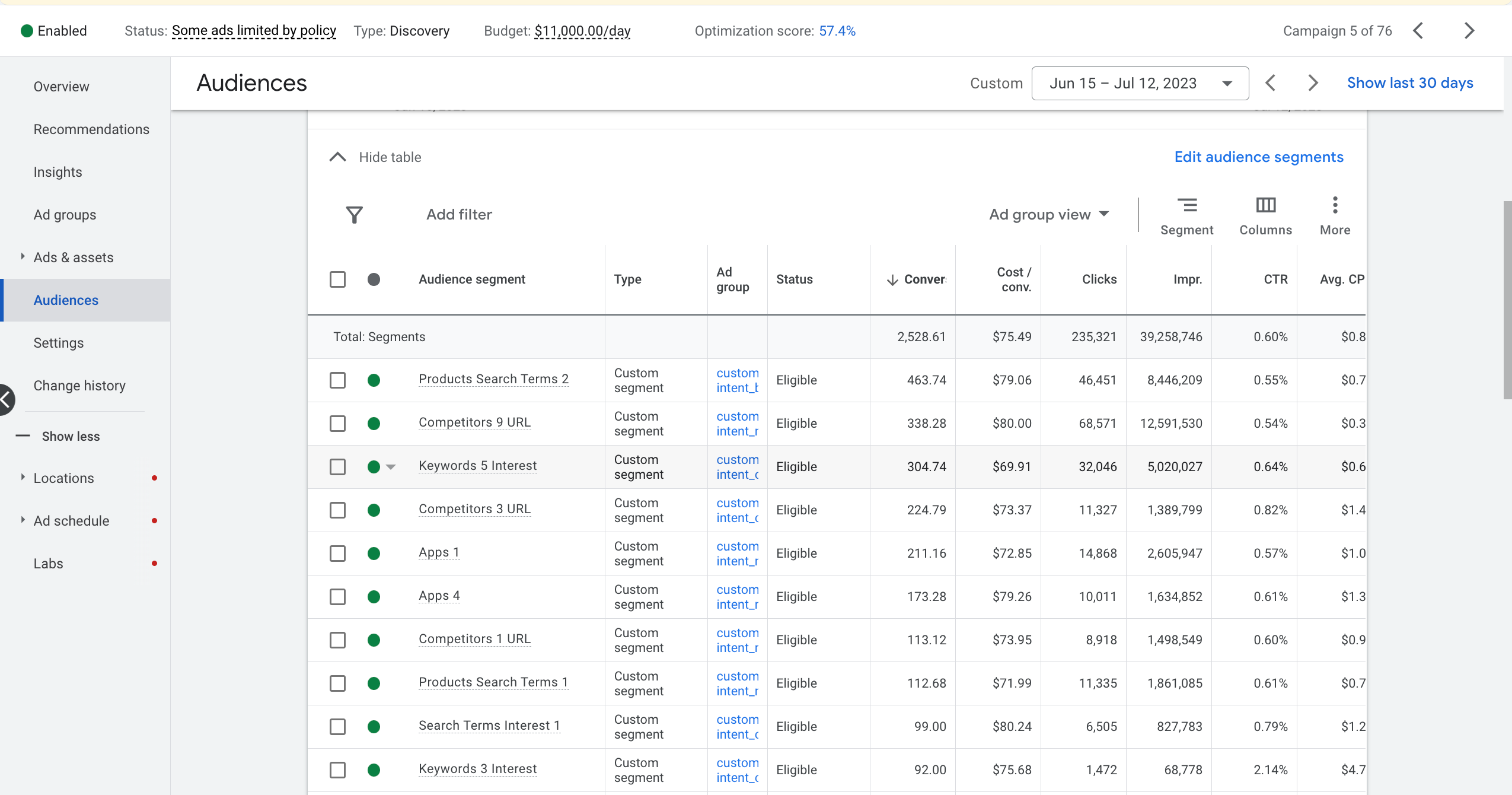The width and height of the screenshot is (1512, 795).
Task: Click the vertical page scrollbar
Action: (x=1507, y=300)
